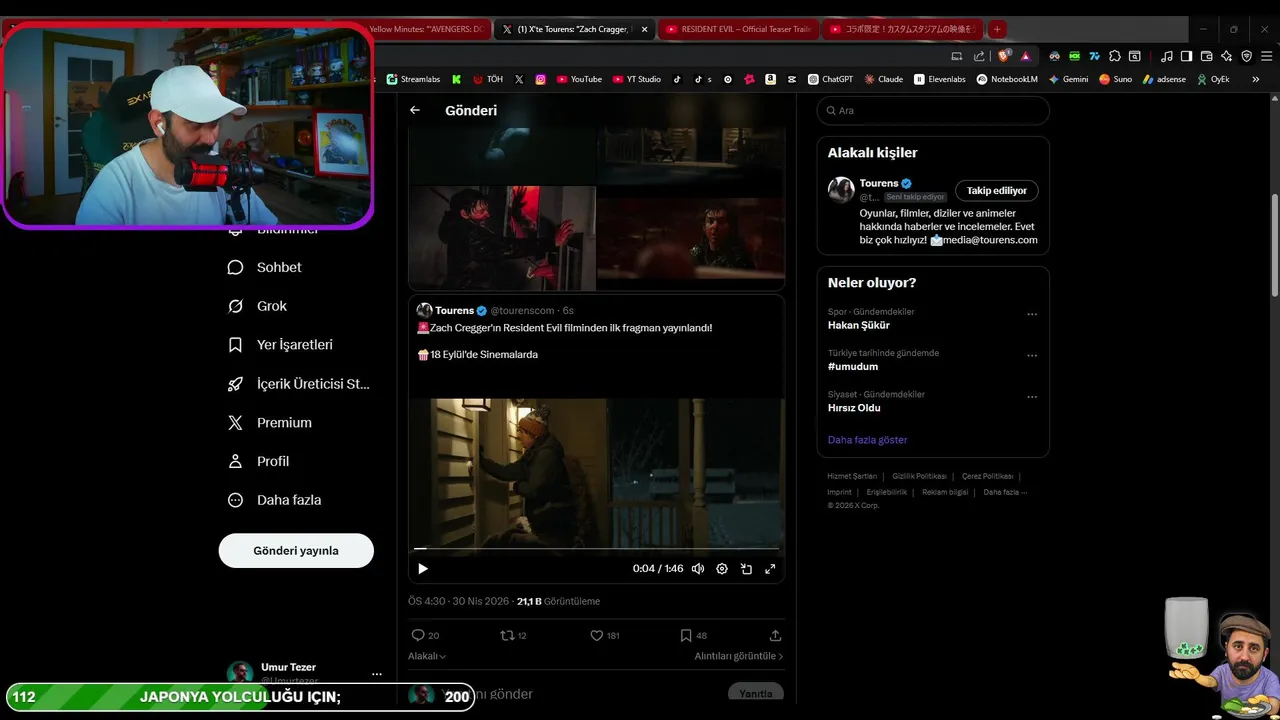The width and height of the screenshot is (1280, 720).
Task: Expand video to fullscreen
Action: (x=770, y=568)
